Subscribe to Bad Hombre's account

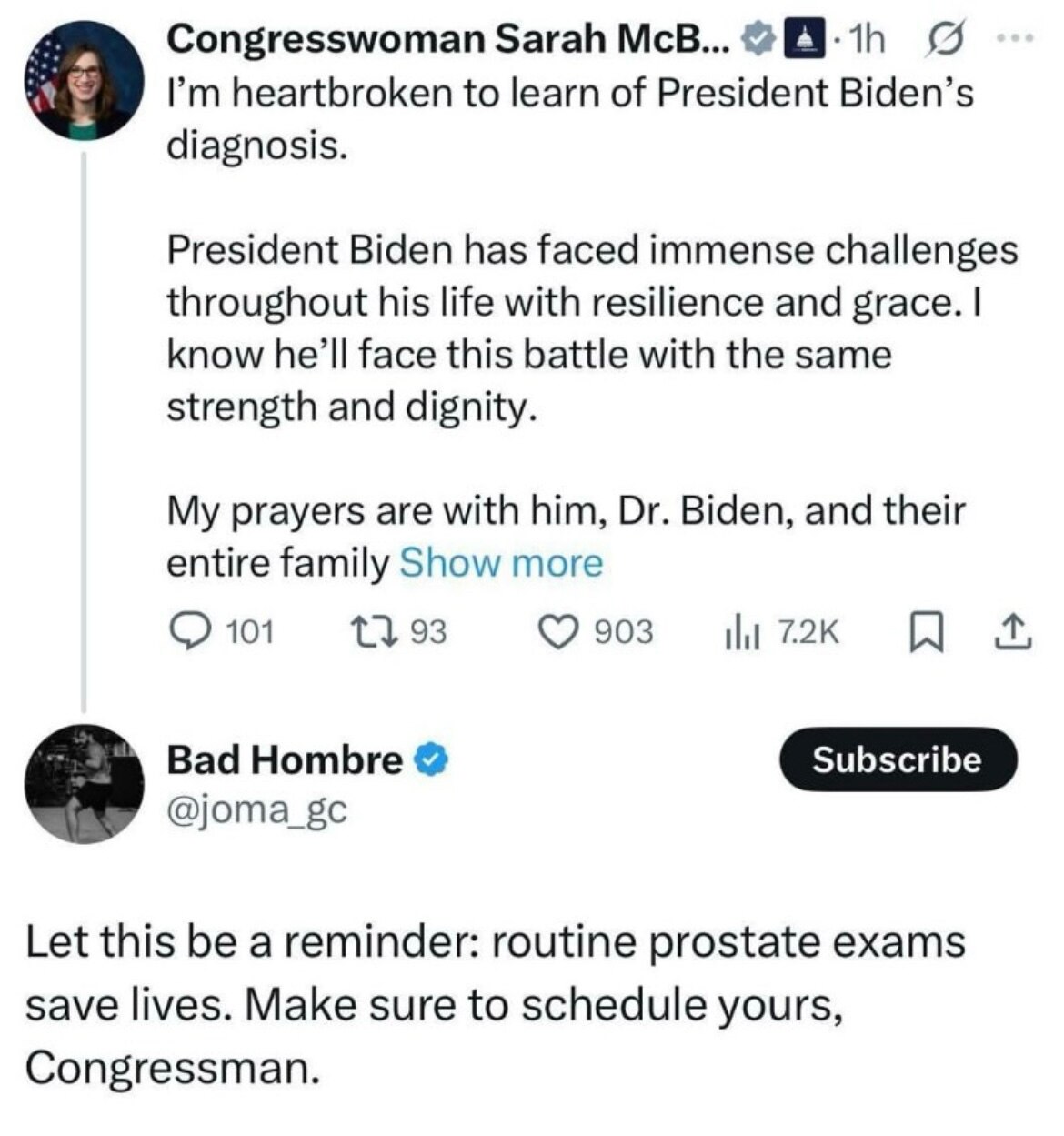point(898,761)
